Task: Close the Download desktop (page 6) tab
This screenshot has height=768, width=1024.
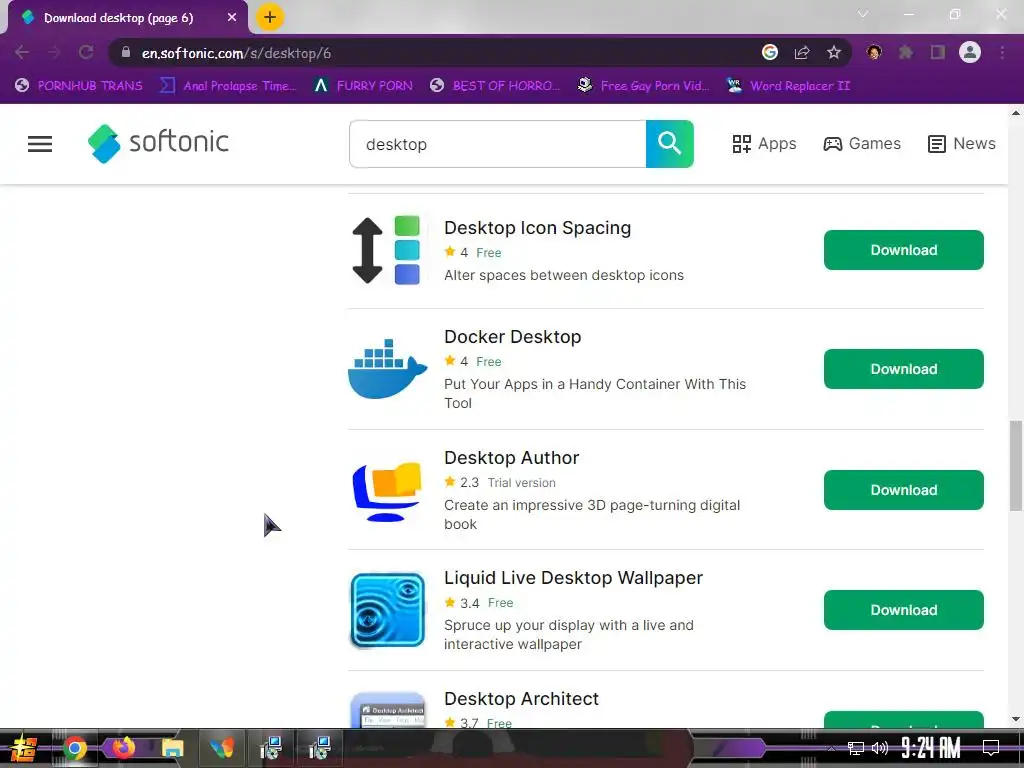Action: (232, 18)
